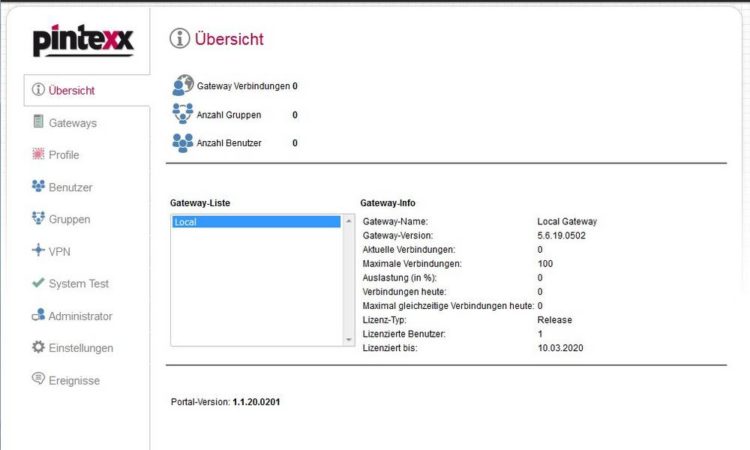The width and height of the screenshot is (750, 450).
Task: Click the Lizenz-Typ value Release
Action: [554, 320]
